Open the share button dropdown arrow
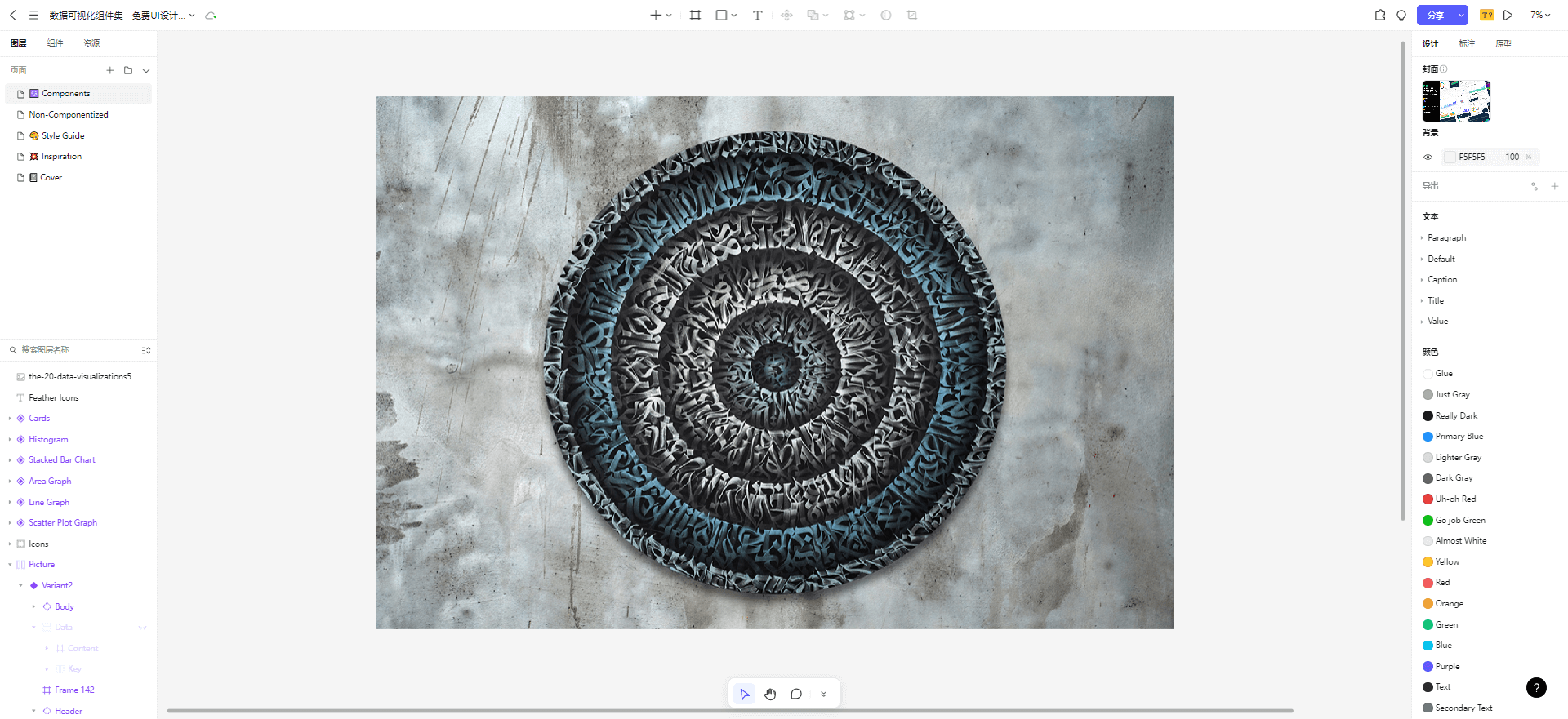The width and height of the screenshot is (1568, 719). click(1461, 15)
